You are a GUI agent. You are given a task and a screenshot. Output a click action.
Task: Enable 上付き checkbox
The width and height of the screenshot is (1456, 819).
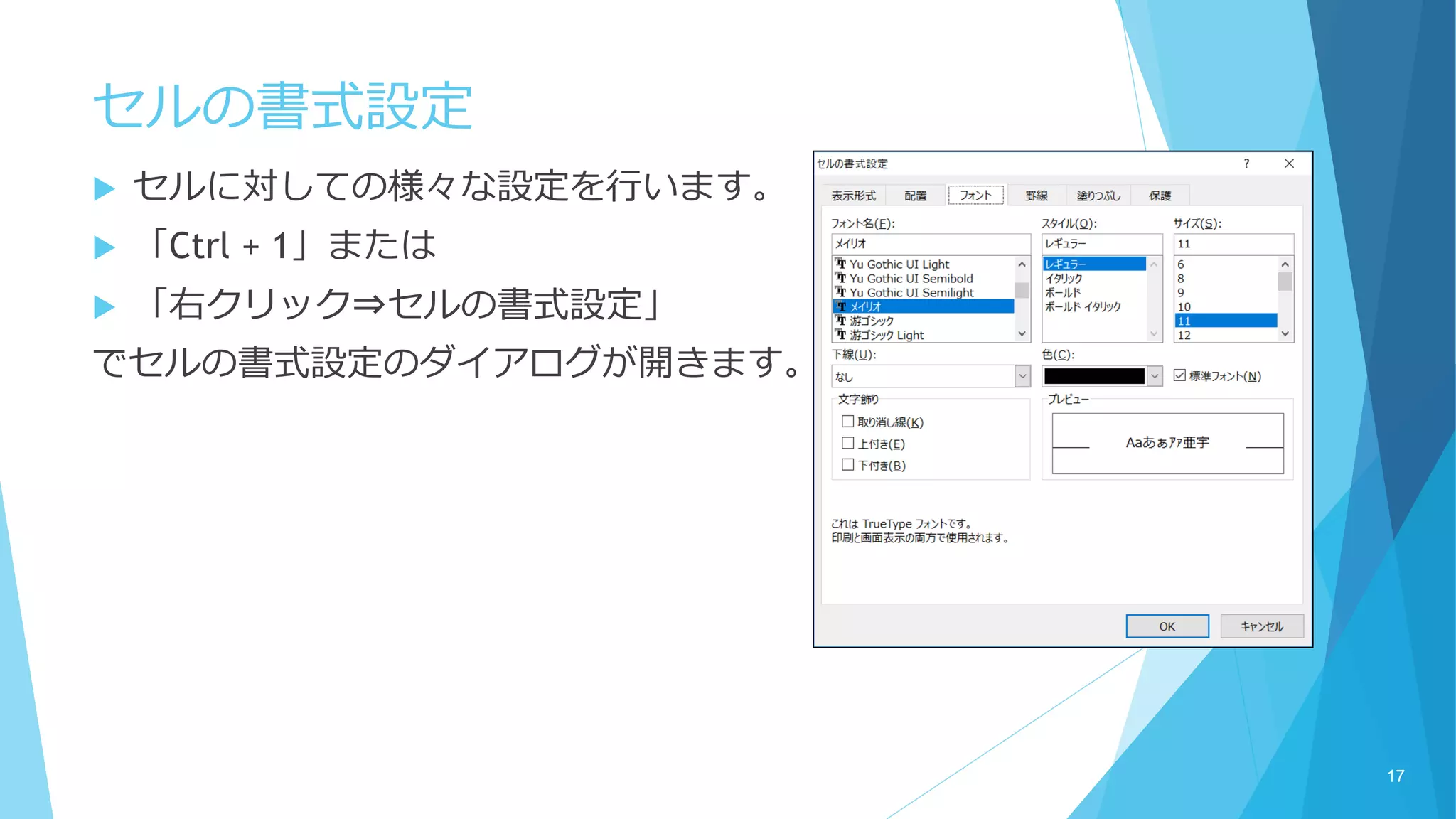click(x=847, y=443)
